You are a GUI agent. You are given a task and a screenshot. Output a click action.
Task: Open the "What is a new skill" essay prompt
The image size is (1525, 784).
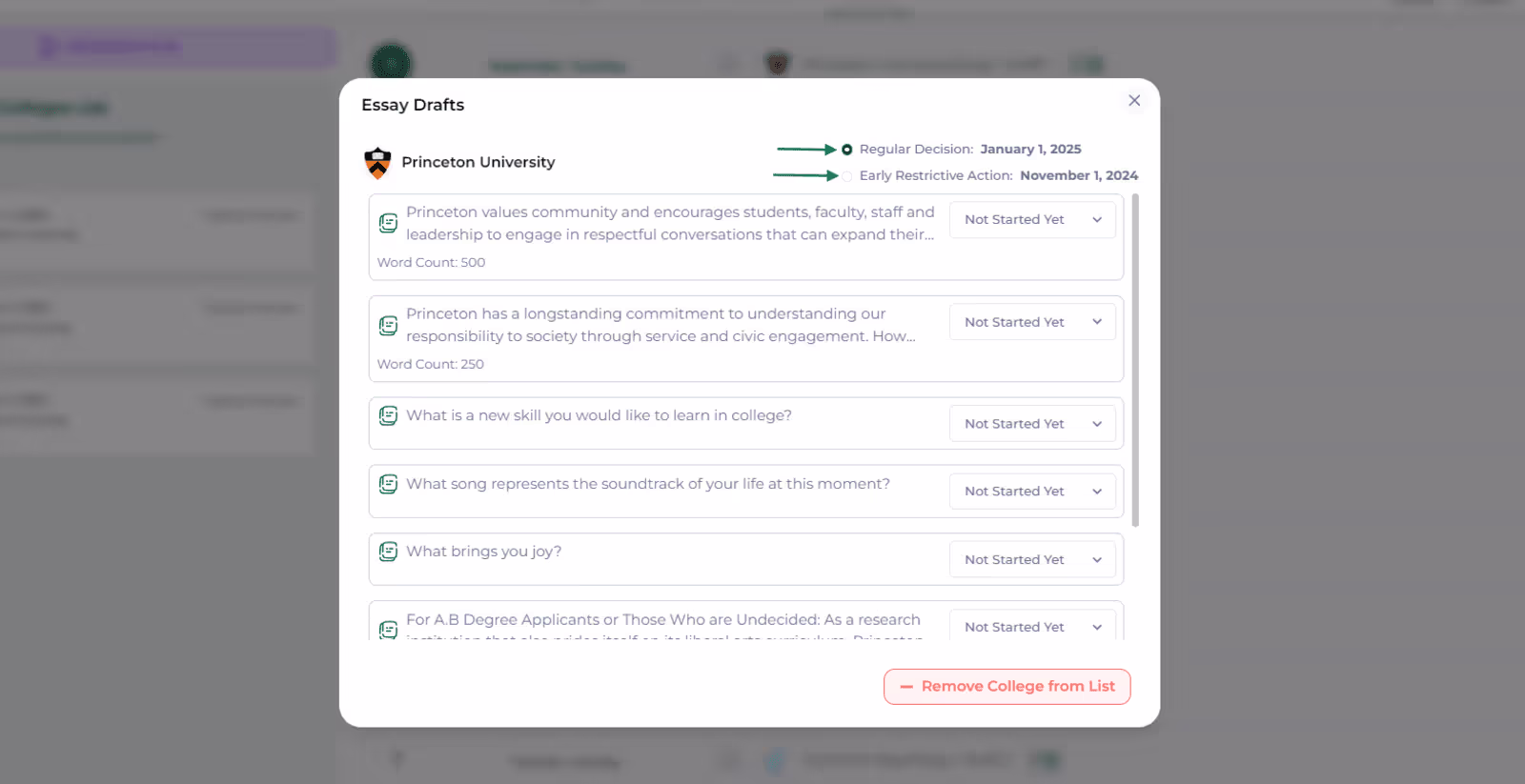pyautogui.click(x=599, y=415)
